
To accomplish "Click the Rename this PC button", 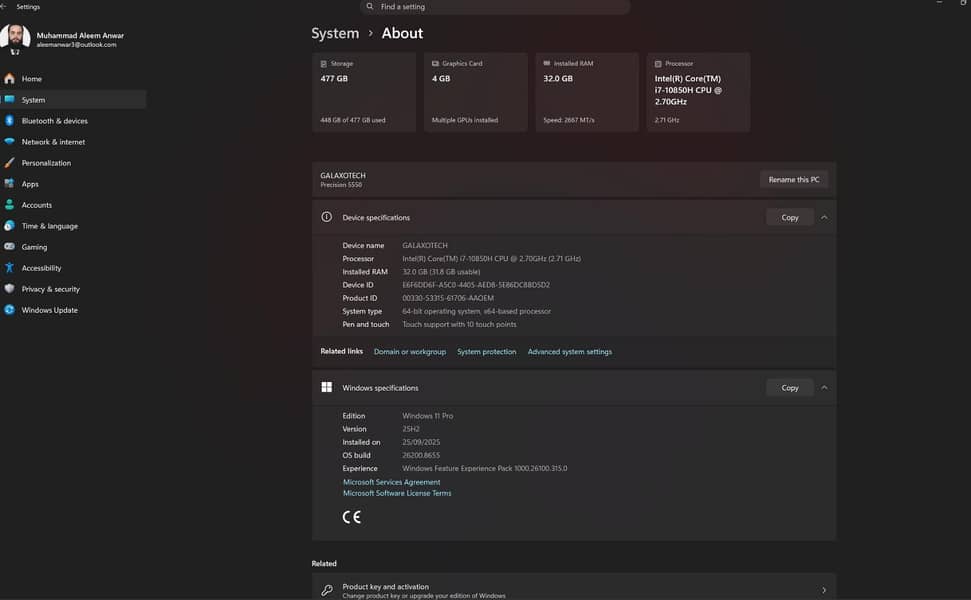I will tap(794, 180).
